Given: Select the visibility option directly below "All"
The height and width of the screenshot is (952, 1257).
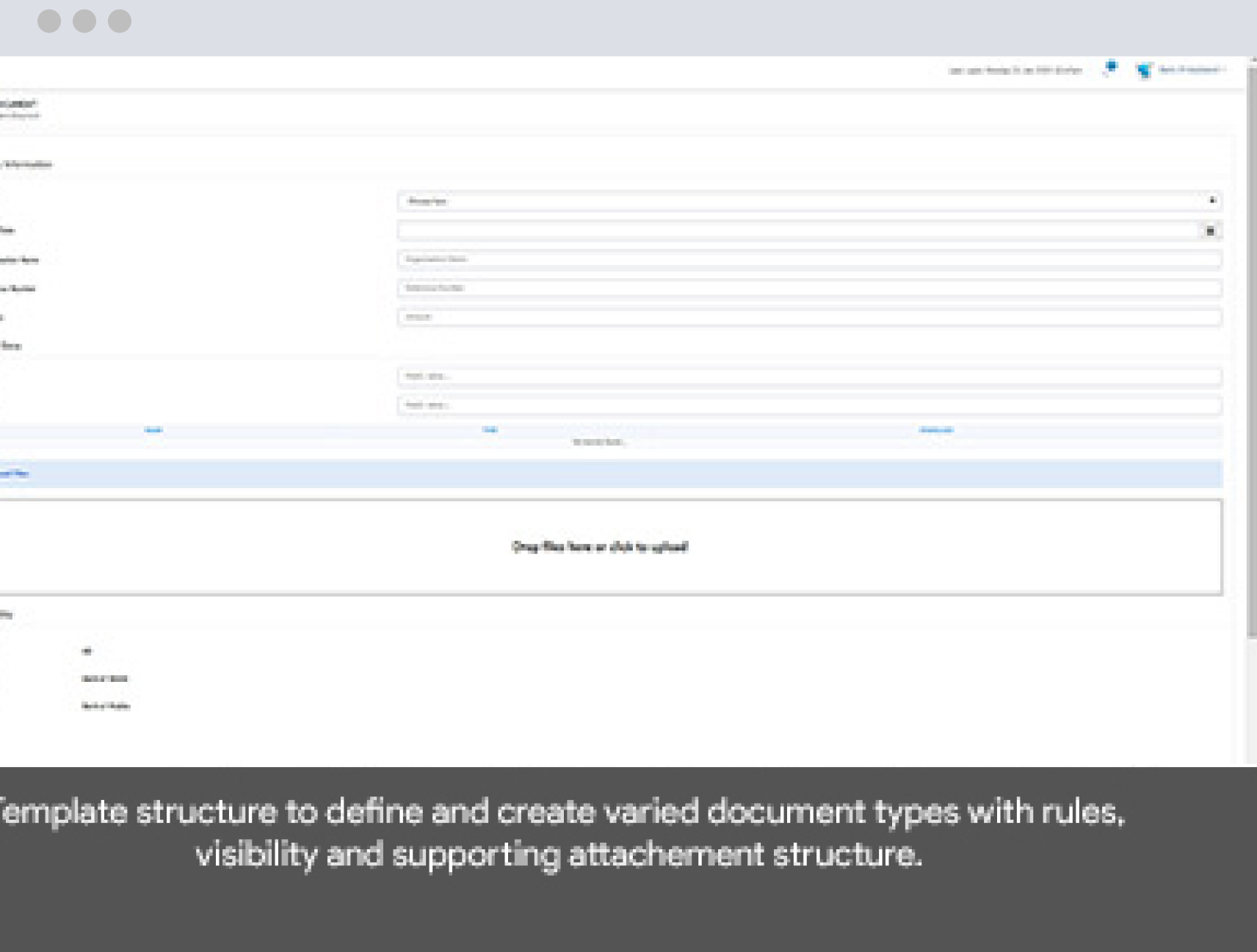Looking at the screenshot, I should pyautogui.click(x=104, y=679).
